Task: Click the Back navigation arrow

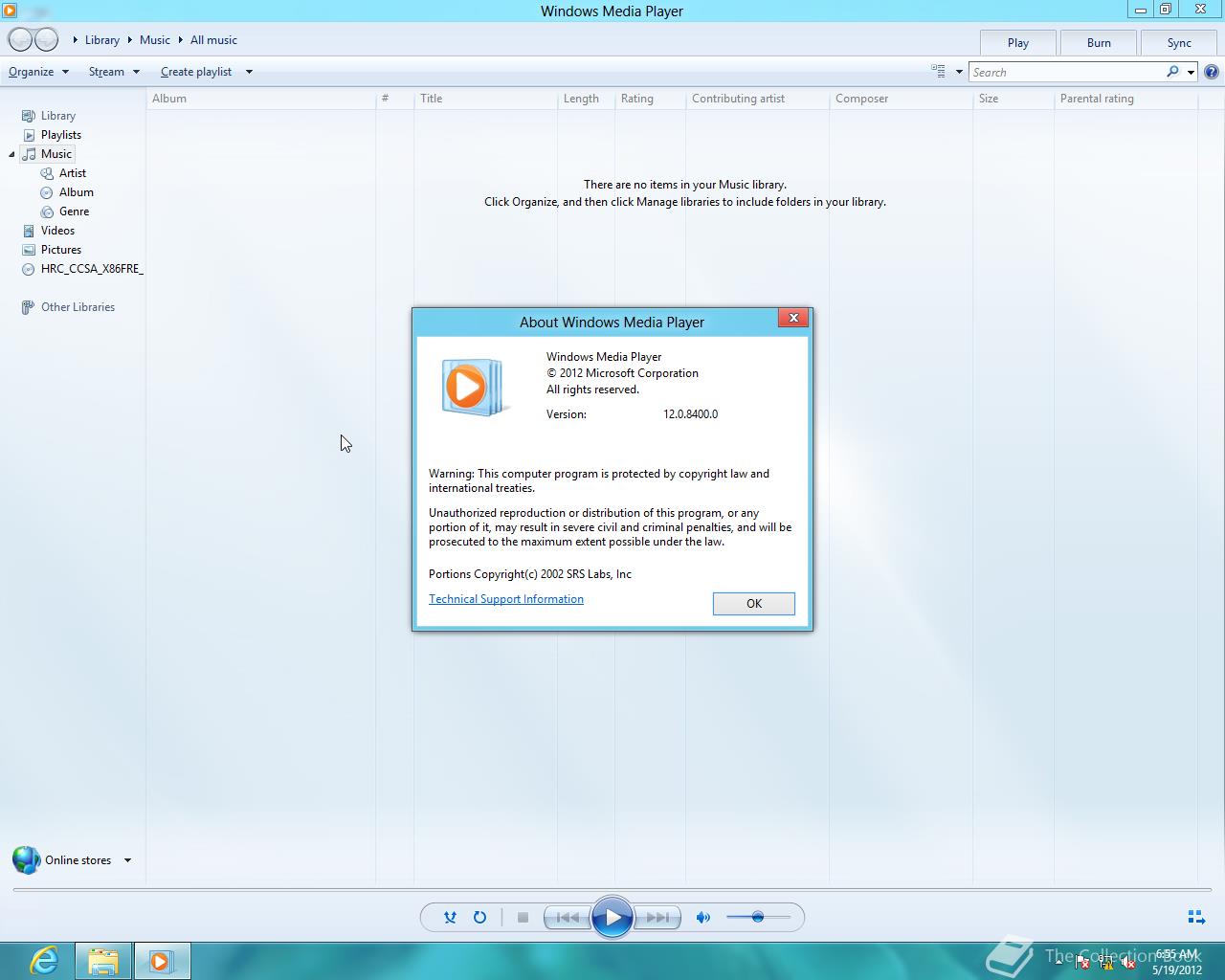Action: (20, 39)
